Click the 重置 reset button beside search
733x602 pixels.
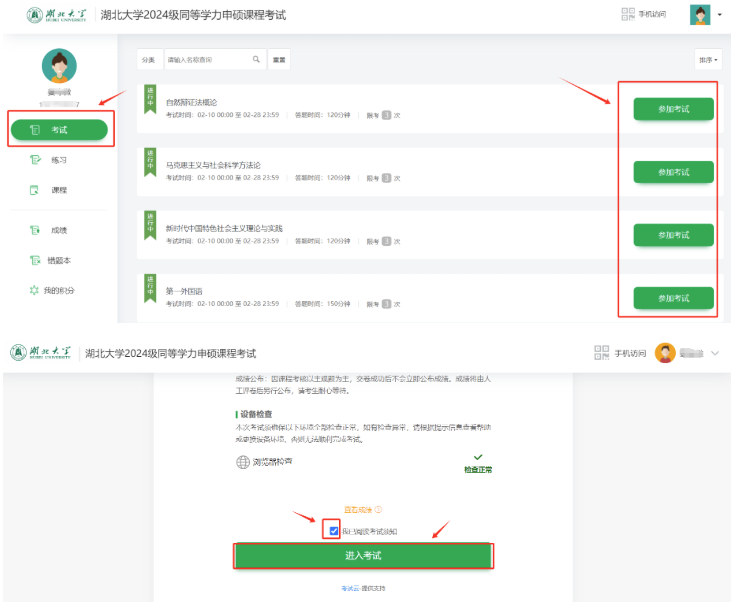[x=280, y=60]
